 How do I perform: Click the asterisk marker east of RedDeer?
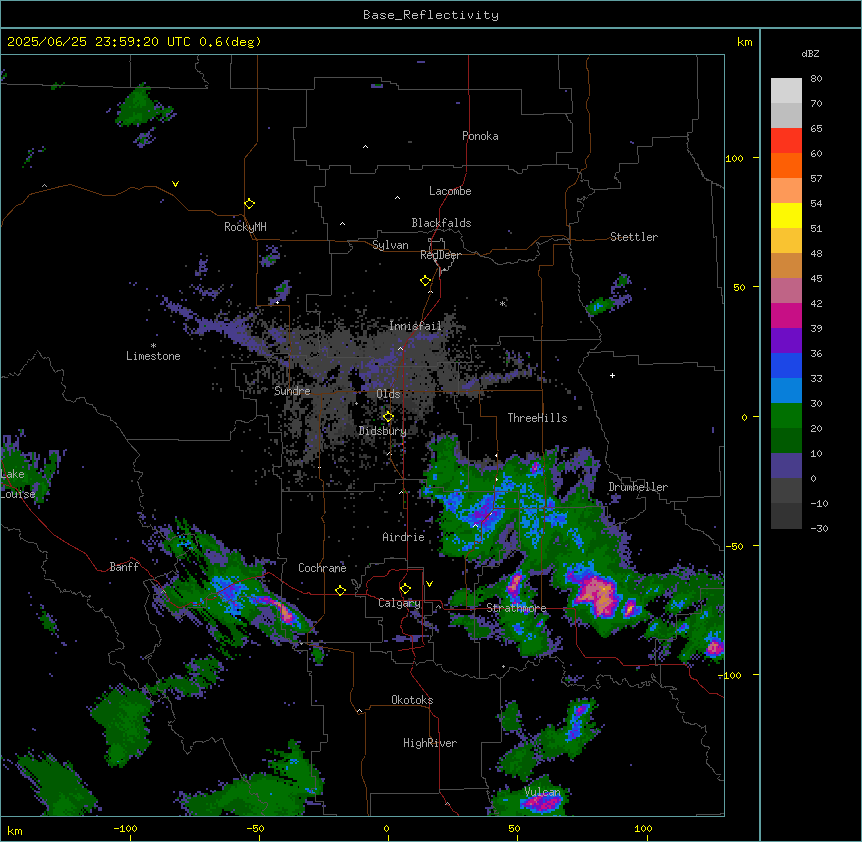coord(502,303)
